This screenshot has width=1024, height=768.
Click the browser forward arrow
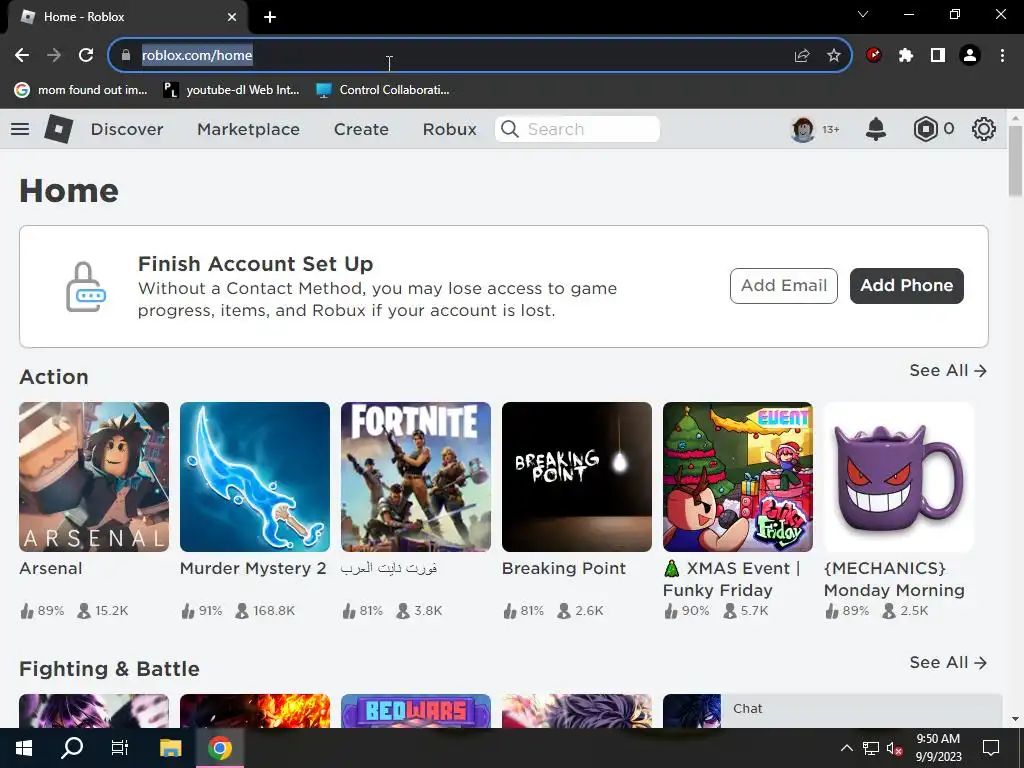(x=54, y=56)
